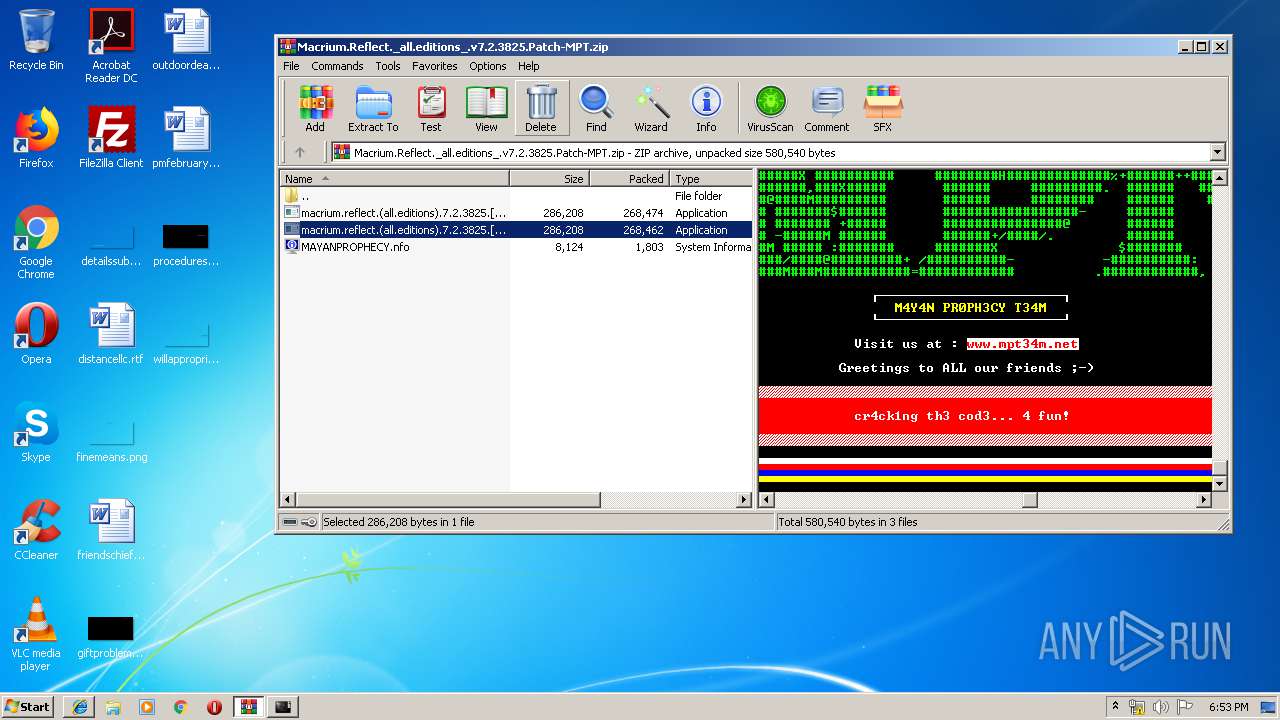The height and width of the screenshot is (720, 1280).
Task: Open the Help menu
Action: (529, 66)
